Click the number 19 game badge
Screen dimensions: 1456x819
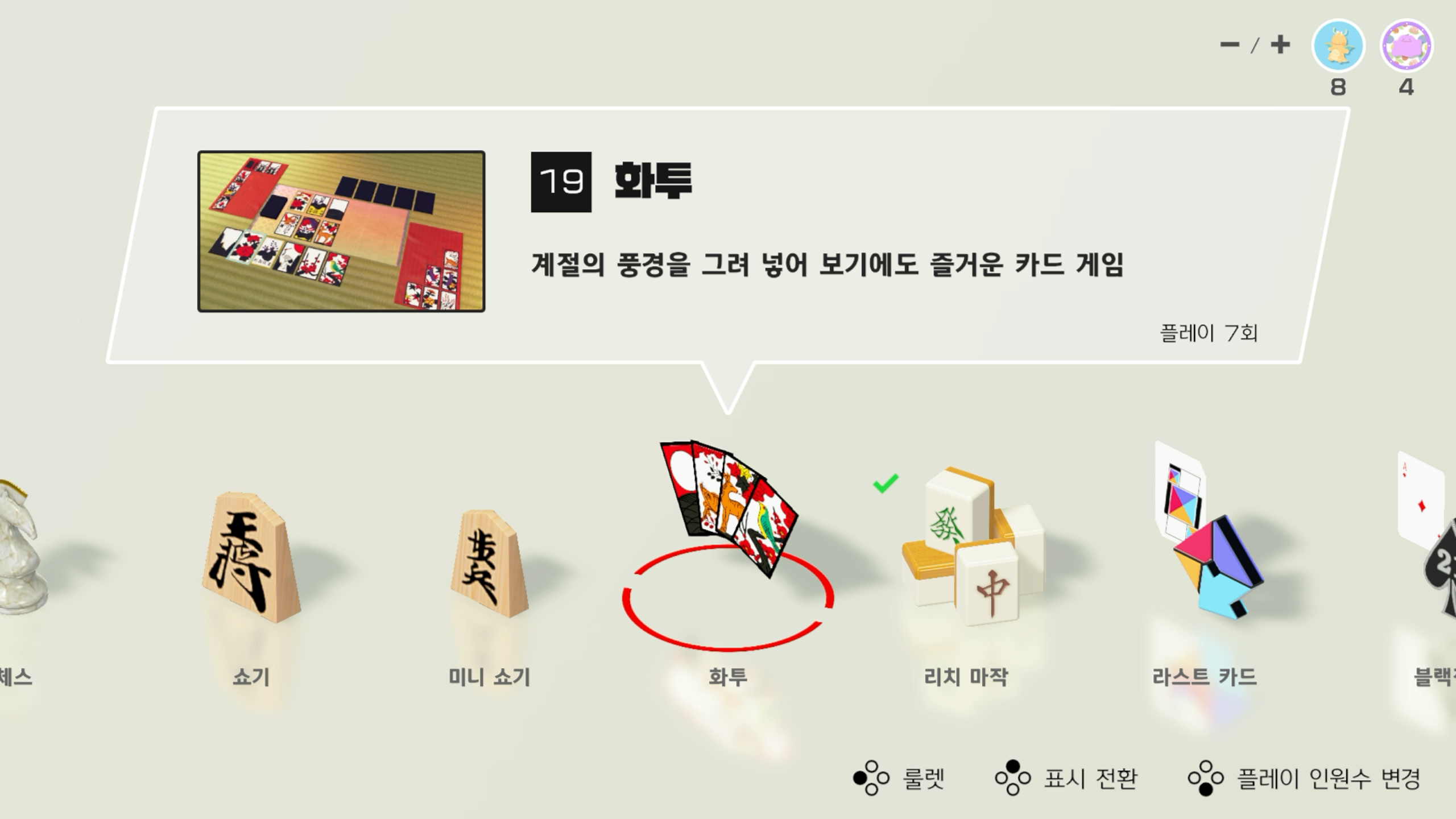point(561,182)
